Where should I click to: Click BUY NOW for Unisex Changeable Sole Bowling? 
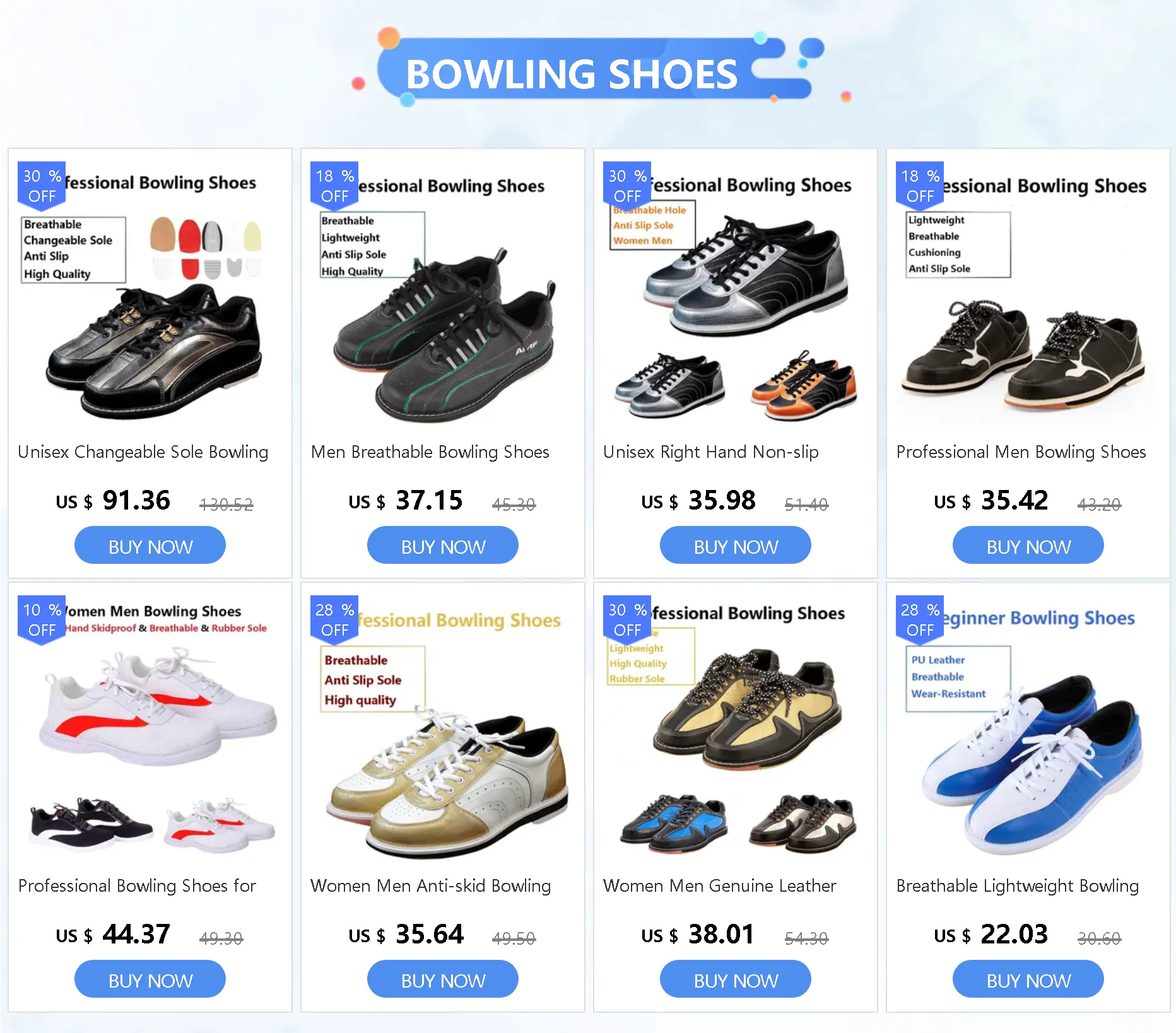pyautogui.click(x=150, y=546)
